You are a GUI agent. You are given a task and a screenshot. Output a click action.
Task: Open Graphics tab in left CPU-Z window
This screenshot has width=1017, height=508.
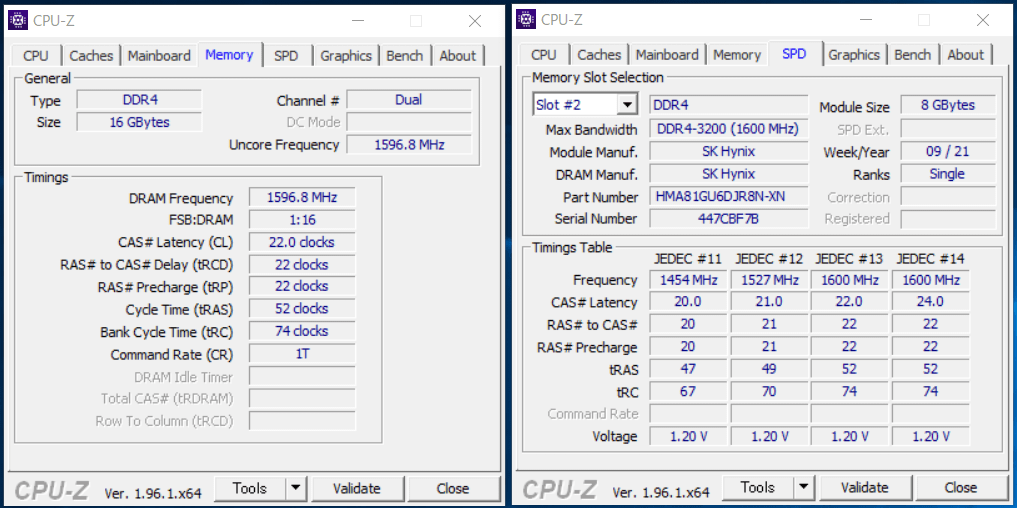click(x=346, y=56)
